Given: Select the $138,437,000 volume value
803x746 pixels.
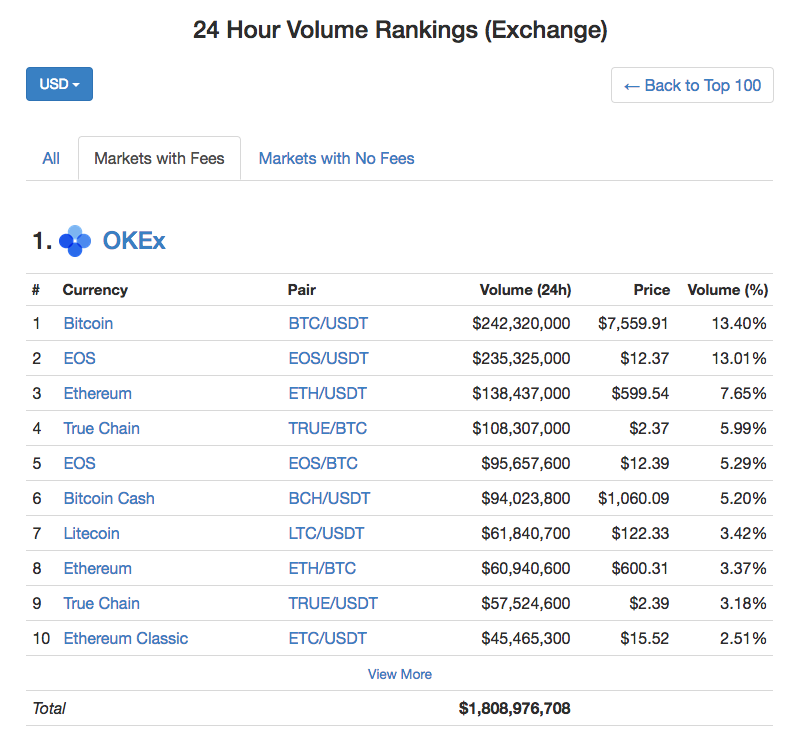Looking at the screenshot, I should click(x=521, y=393).
